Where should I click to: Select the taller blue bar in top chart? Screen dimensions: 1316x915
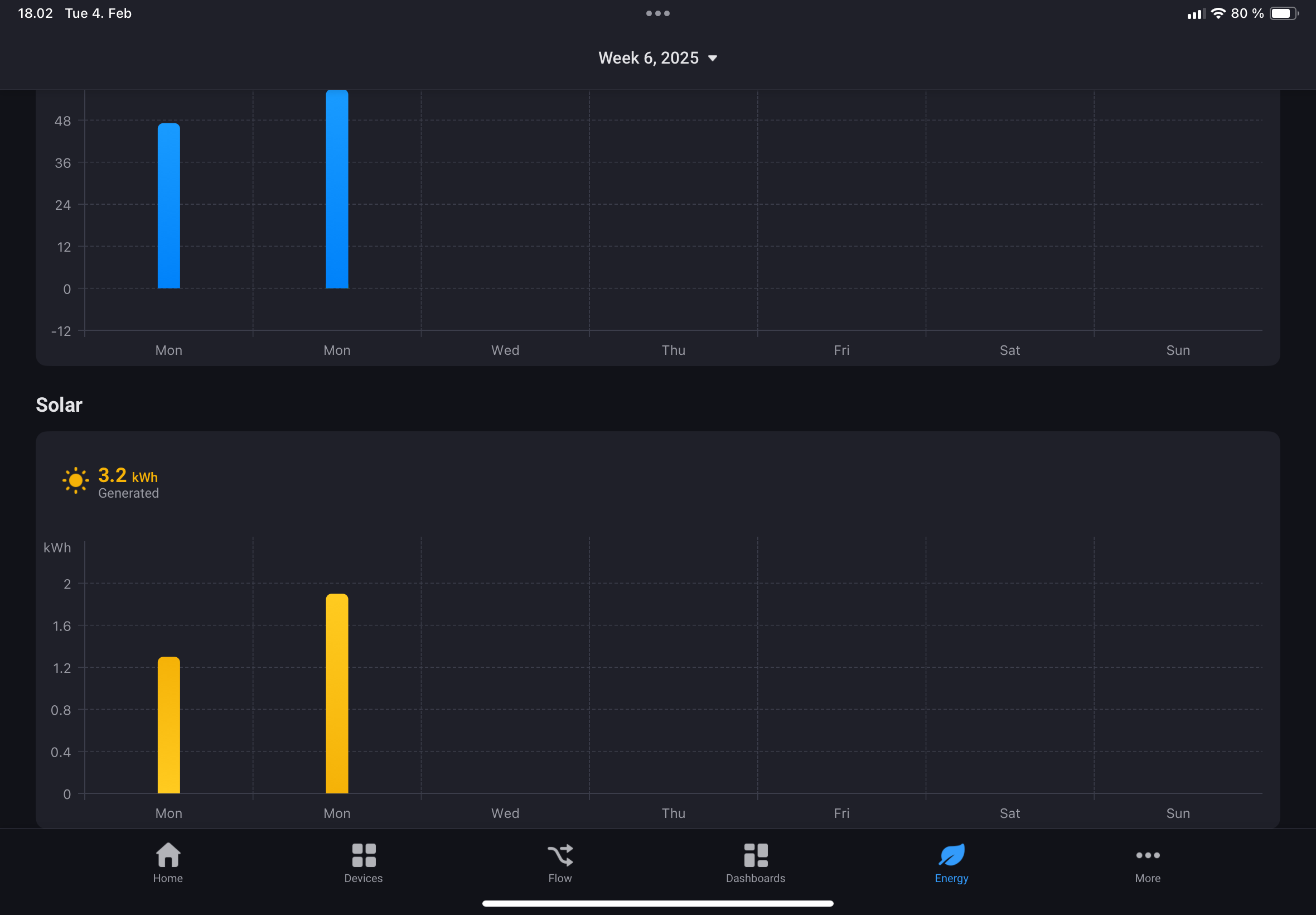pos(337,189)
